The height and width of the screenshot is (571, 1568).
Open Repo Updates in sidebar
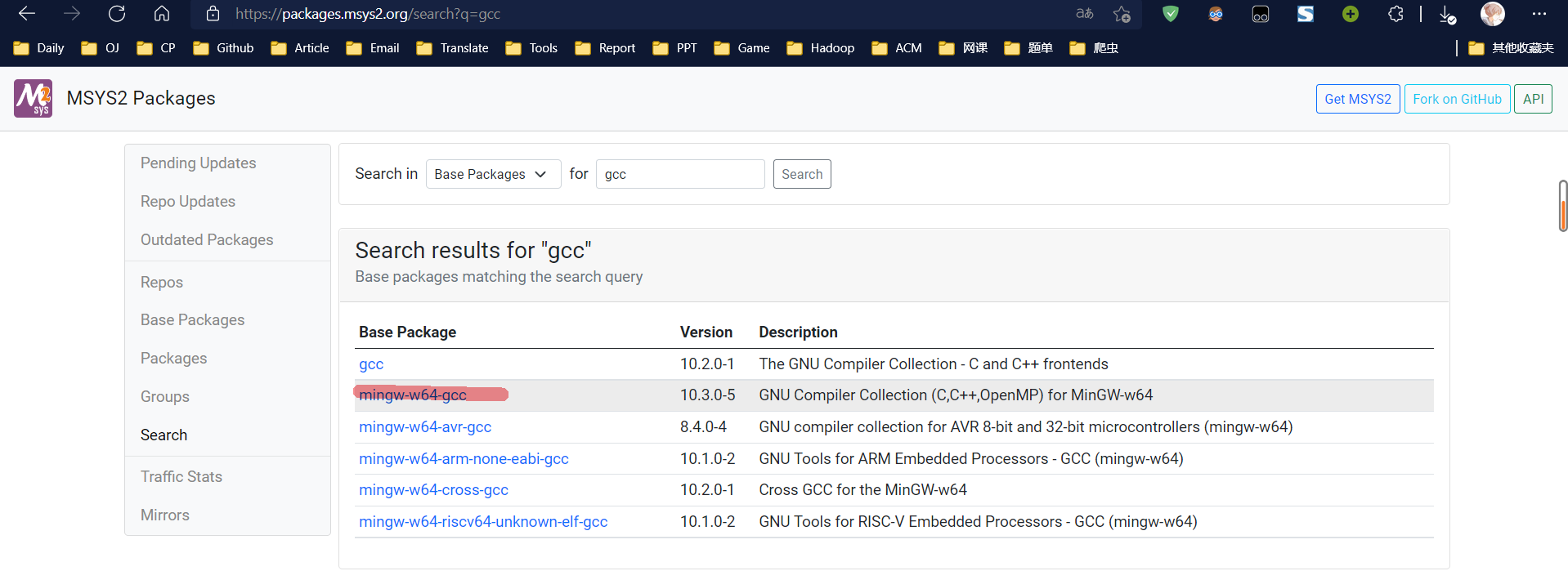click(x=188, y=202)
